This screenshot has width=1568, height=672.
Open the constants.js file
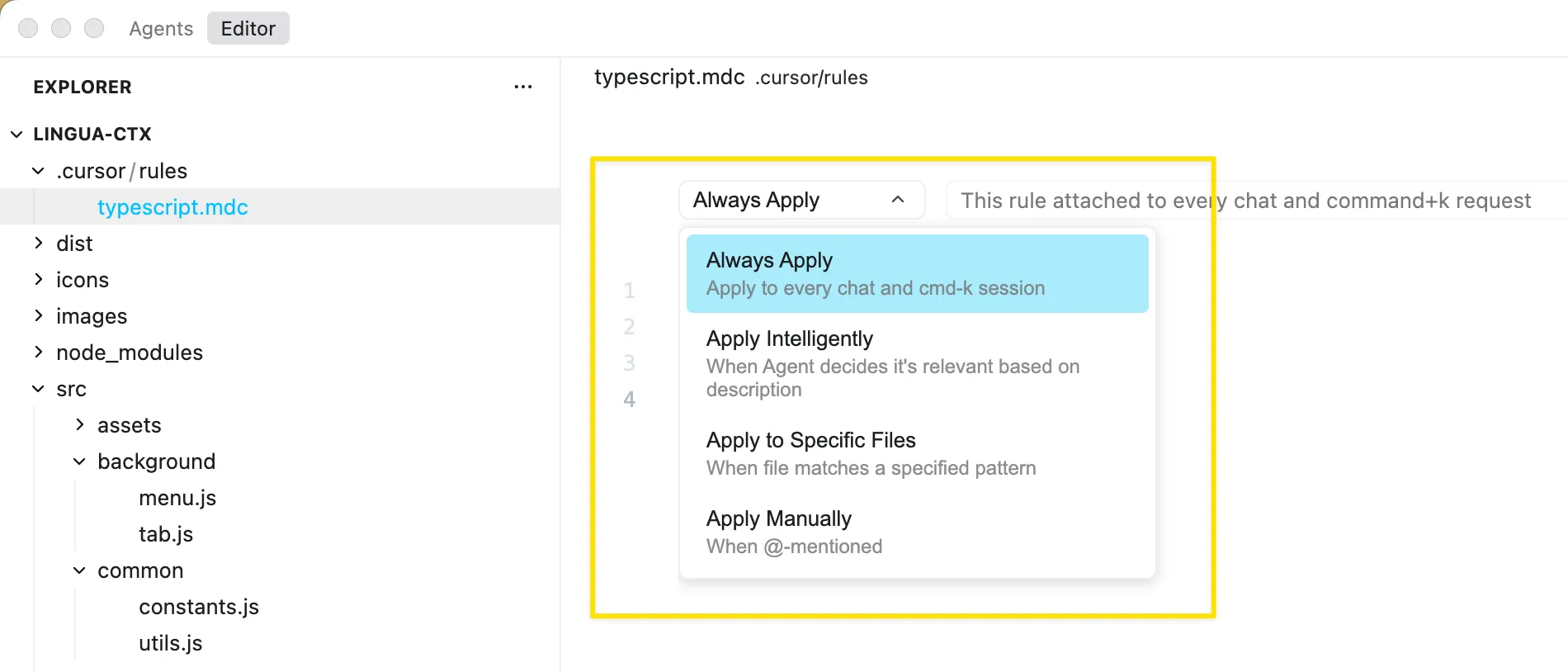(x=198, y=607)
